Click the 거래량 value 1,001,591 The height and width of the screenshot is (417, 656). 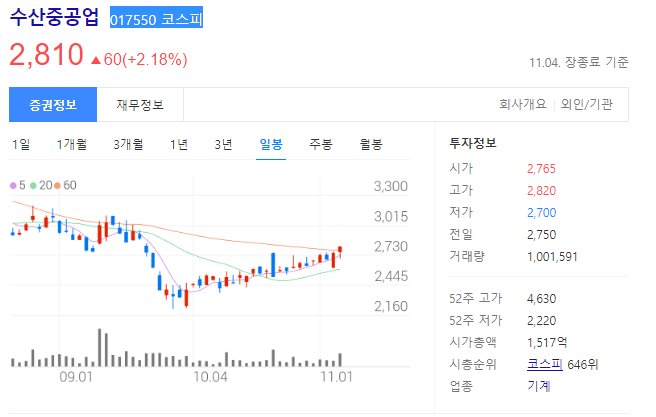(x=552, y=256)
